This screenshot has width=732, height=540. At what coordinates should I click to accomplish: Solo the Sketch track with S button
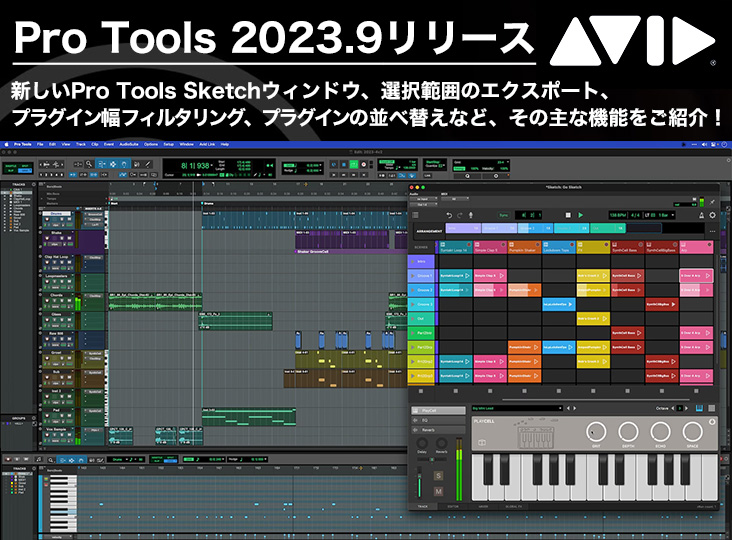coord(438,476)
